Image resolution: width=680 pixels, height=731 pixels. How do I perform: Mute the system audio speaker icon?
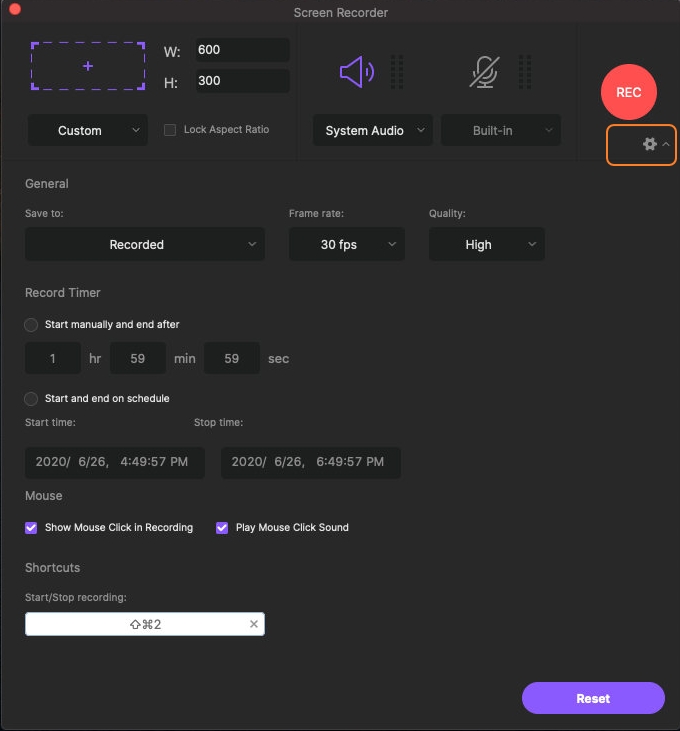click(x=356, y=72)
